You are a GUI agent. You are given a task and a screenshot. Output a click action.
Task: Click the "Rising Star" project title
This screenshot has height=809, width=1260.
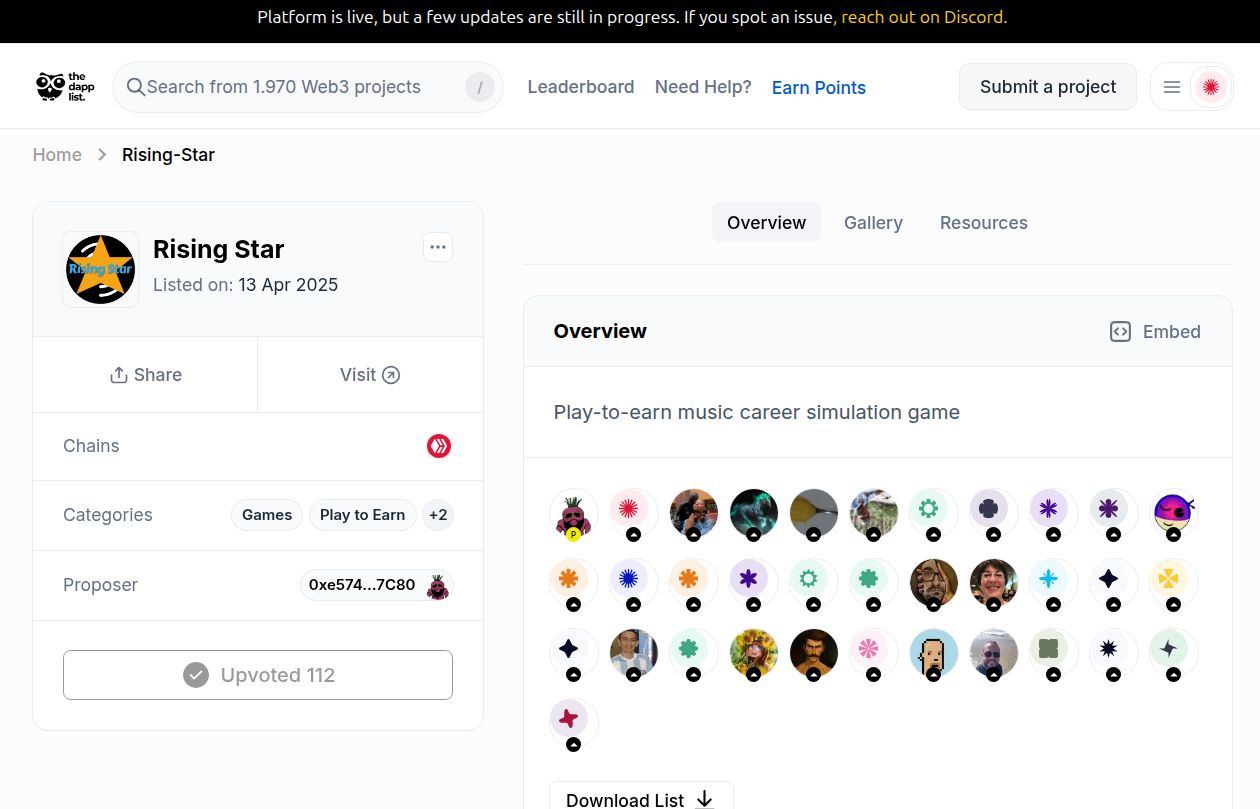[x=219, y=249]
